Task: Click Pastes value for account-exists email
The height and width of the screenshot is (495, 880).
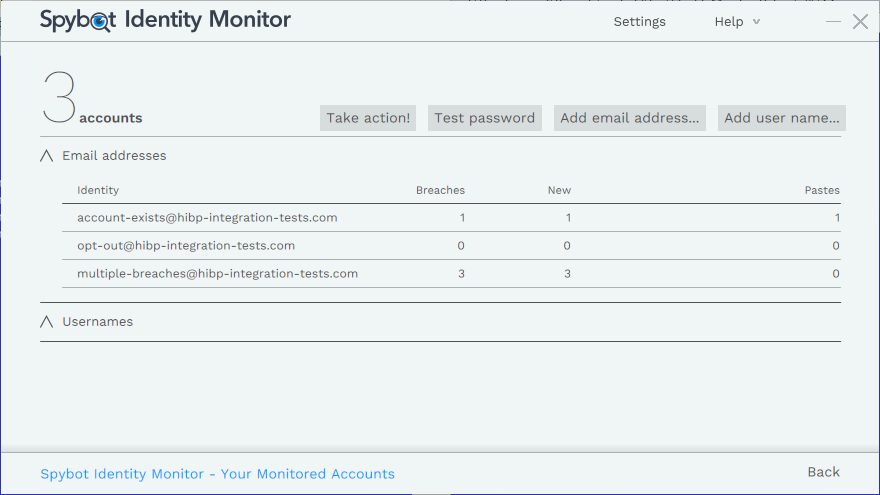Action: (837, 218)
